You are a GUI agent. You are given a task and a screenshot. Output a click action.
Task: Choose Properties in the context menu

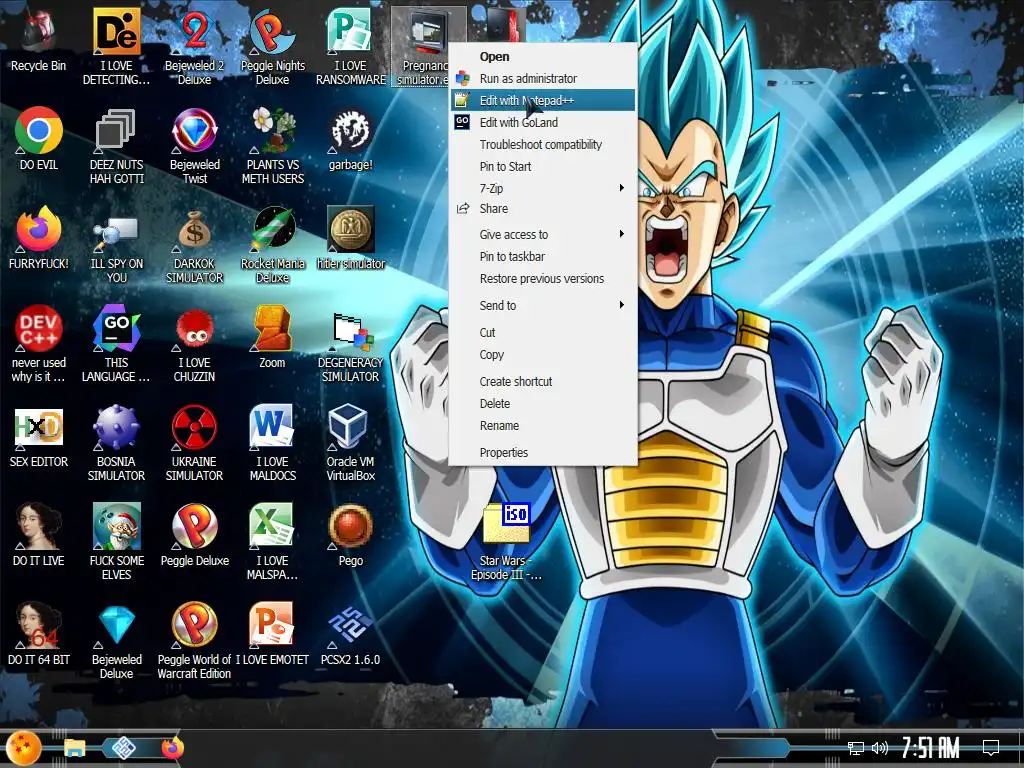(543, 453)
